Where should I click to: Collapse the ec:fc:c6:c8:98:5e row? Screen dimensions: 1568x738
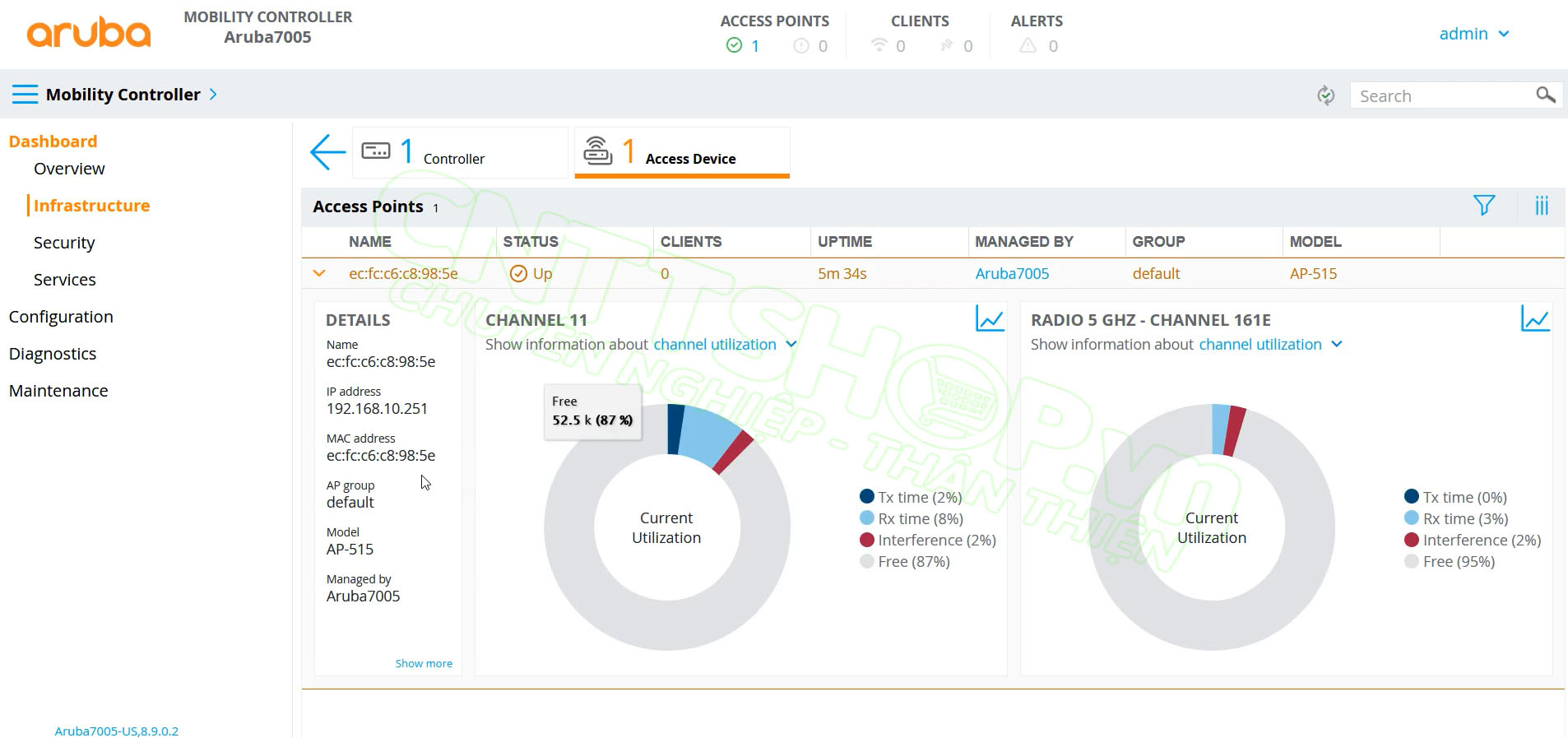click(x=319, y=273)
